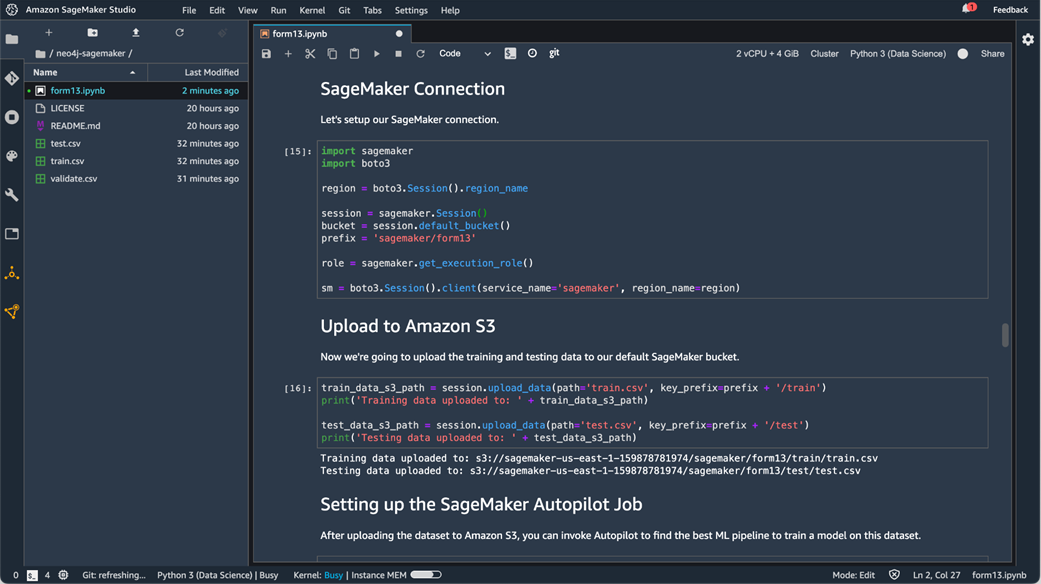
Task: Open the notifications bell
Action: (967, 10)
